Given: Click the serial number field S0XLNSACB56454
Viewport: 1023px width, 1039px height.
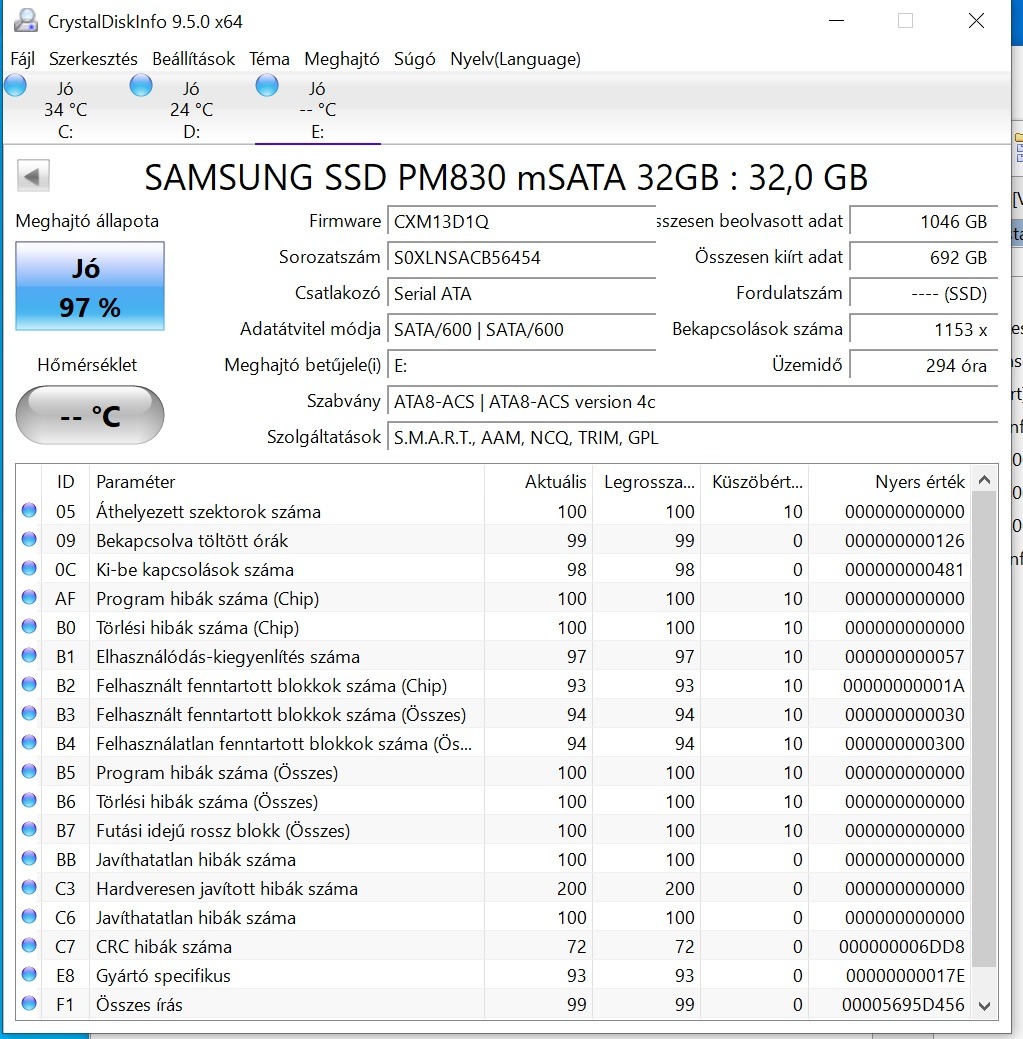Looking at the screenshot, I should [522, 257].
